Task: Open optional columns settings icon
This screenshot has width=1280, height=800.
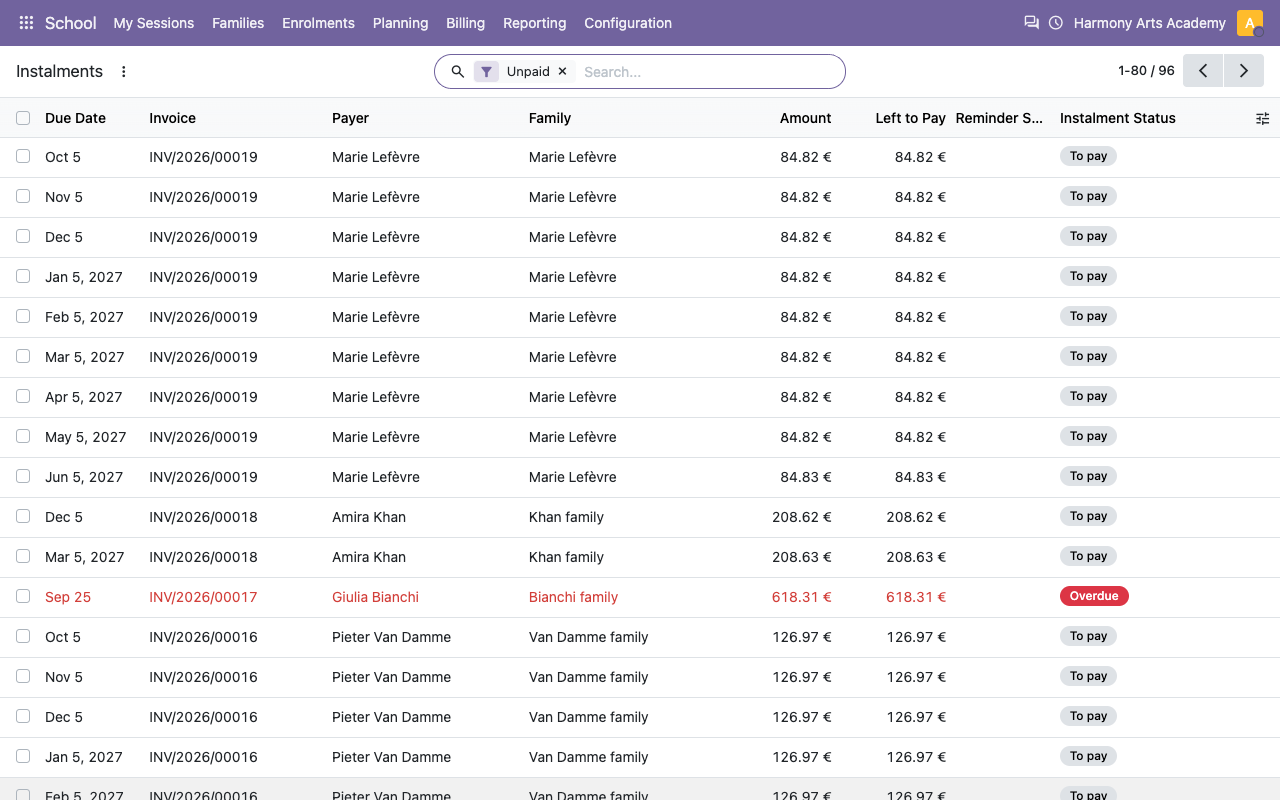Action: coord(1262,118)
